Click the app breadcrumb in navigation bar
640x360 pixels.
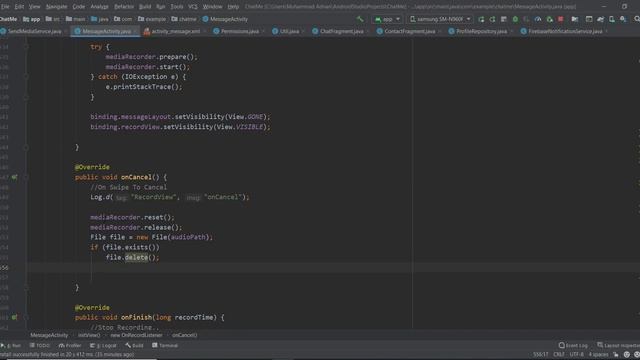pyautogui.click(x=32, y=19)
